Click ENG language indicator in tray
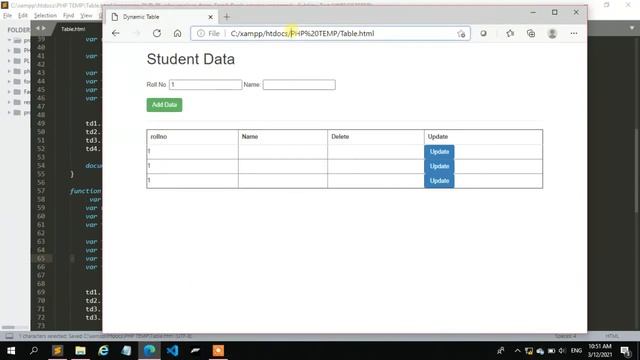This screenshot has height=360, width=640. point(576,351)
